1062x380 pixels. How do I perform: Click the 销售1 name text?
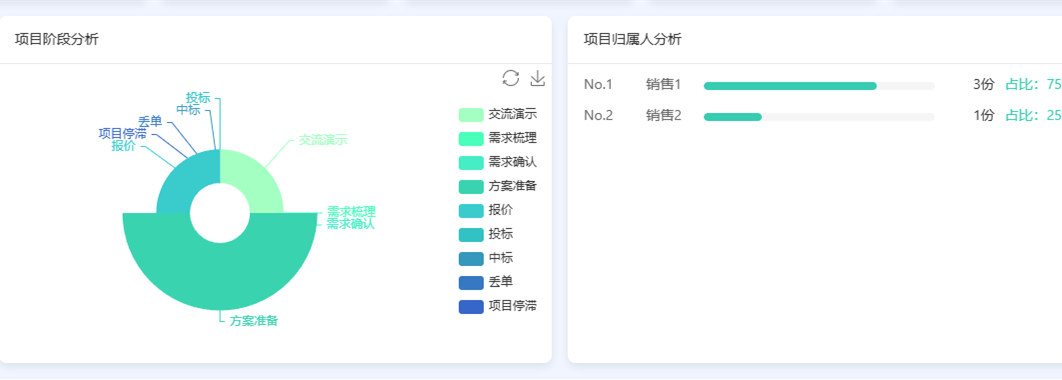point(663,85)
